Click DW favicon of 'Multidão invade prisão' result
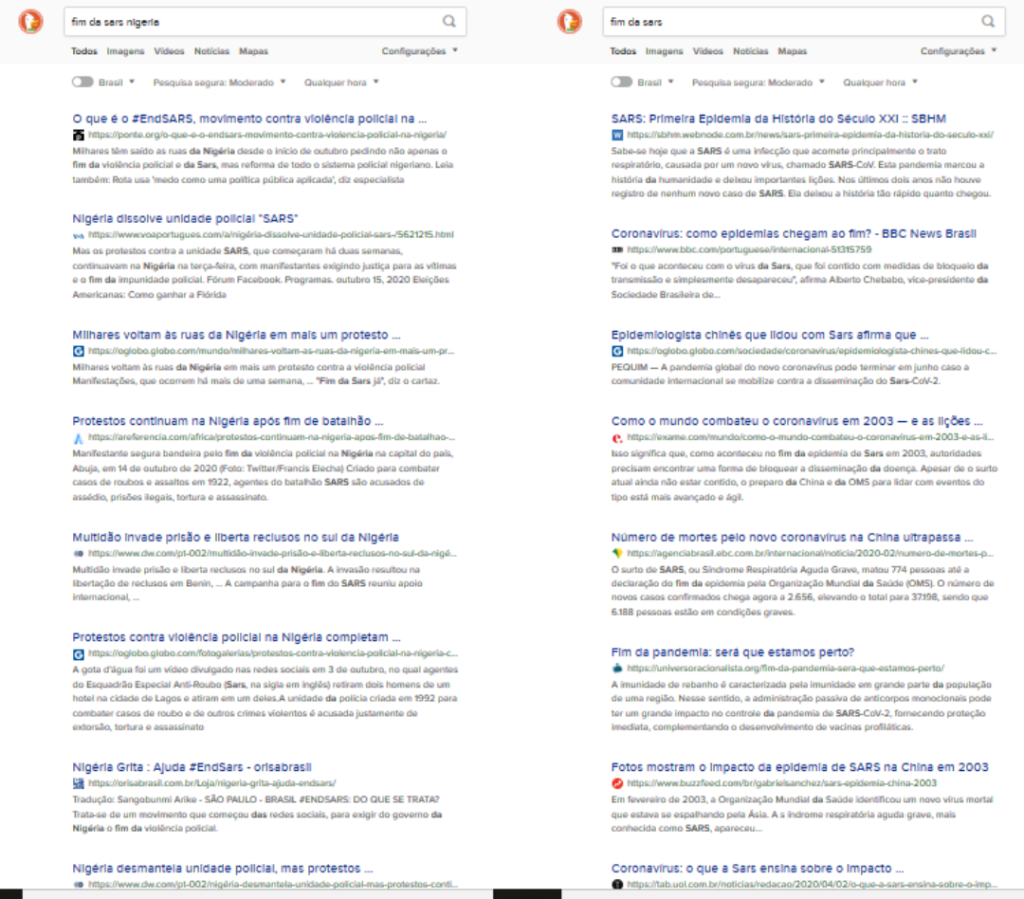The width and height of the screenshot is (1024, 899). click(x=78, y=554)
